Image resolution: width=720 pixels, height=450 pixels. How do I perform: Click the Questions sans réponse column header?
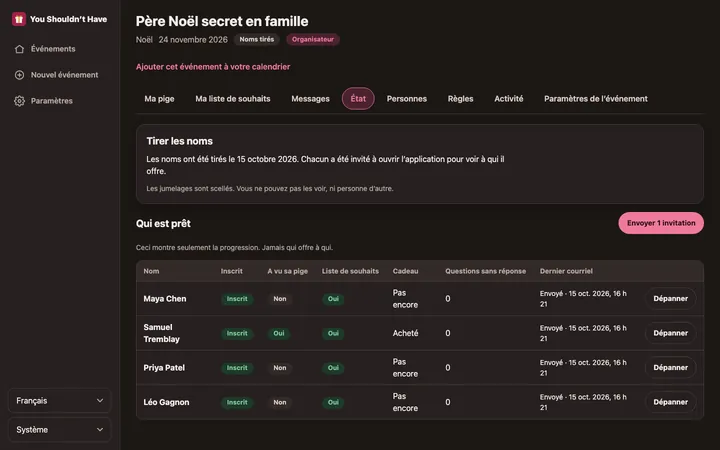tap(485, 271)
